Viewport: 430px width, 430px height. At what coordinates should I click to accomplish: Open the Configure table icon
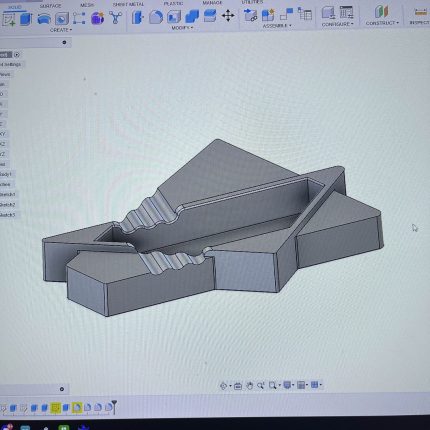[x=347, y=13]
